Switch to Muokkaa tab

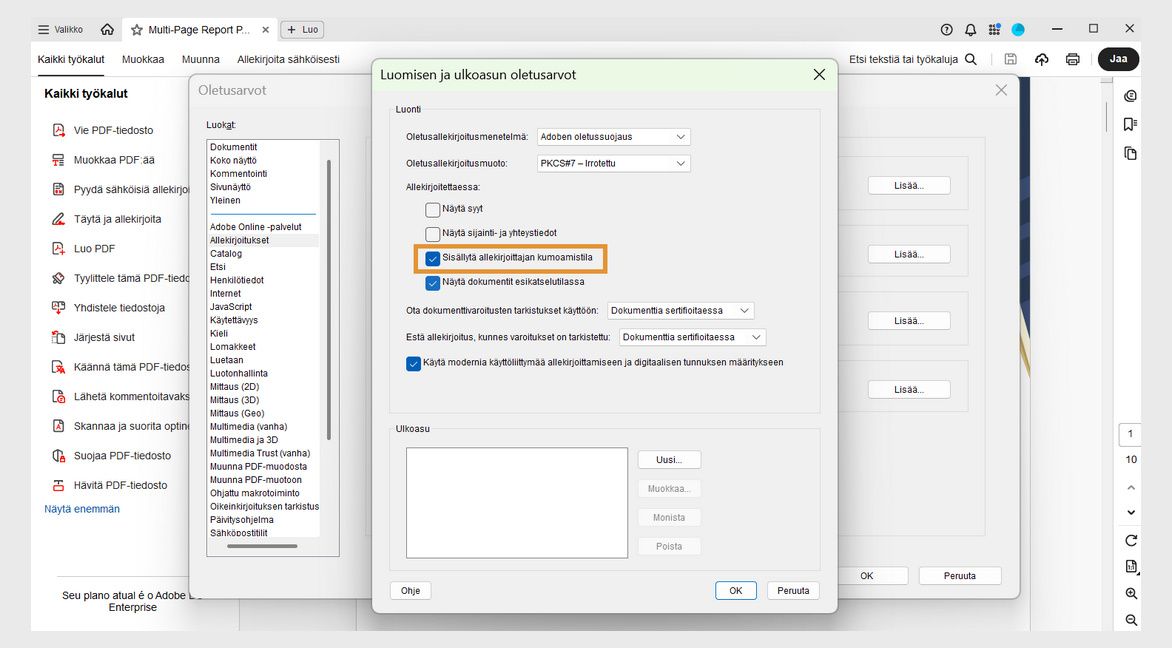(x=143, y=59)
